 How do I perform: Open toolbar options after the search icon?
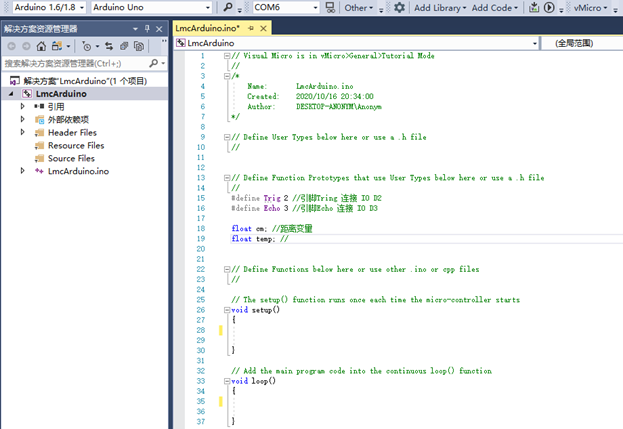pyautogui.click(x=240, y=10)
